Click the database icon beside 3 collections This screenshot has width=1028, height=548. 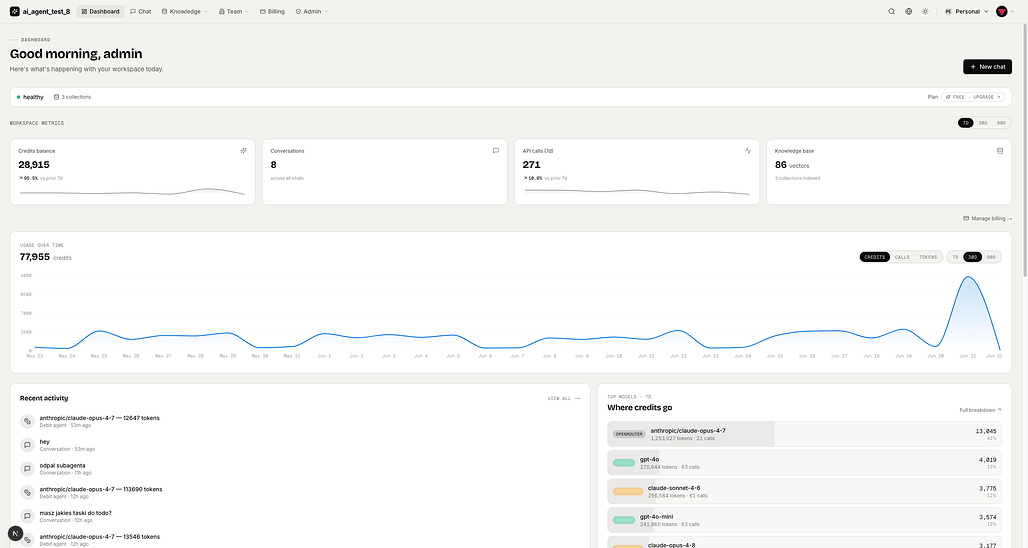tap(56, 97)
